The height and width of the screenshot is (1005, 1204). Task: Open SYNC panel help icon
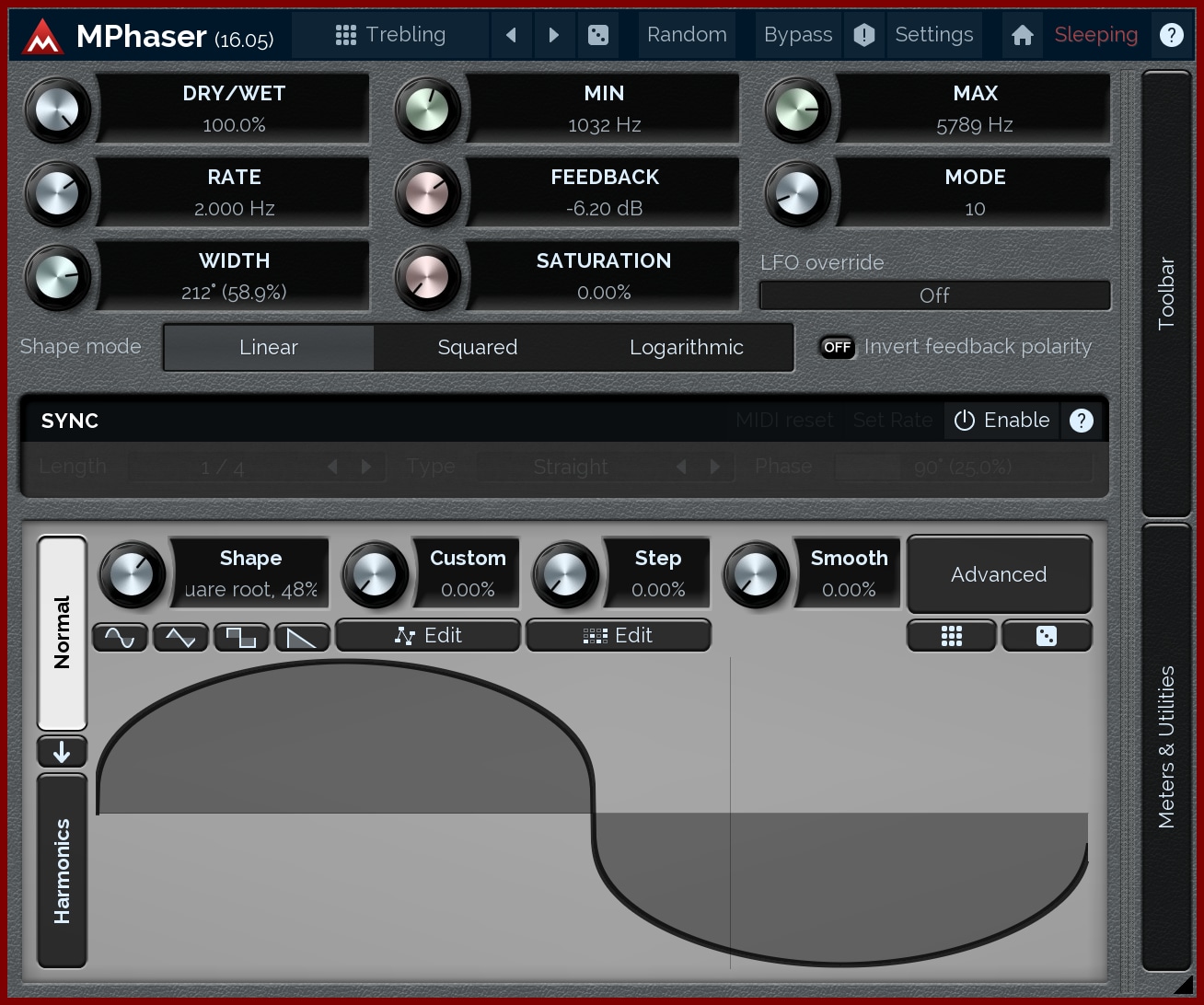point(1082,421)
